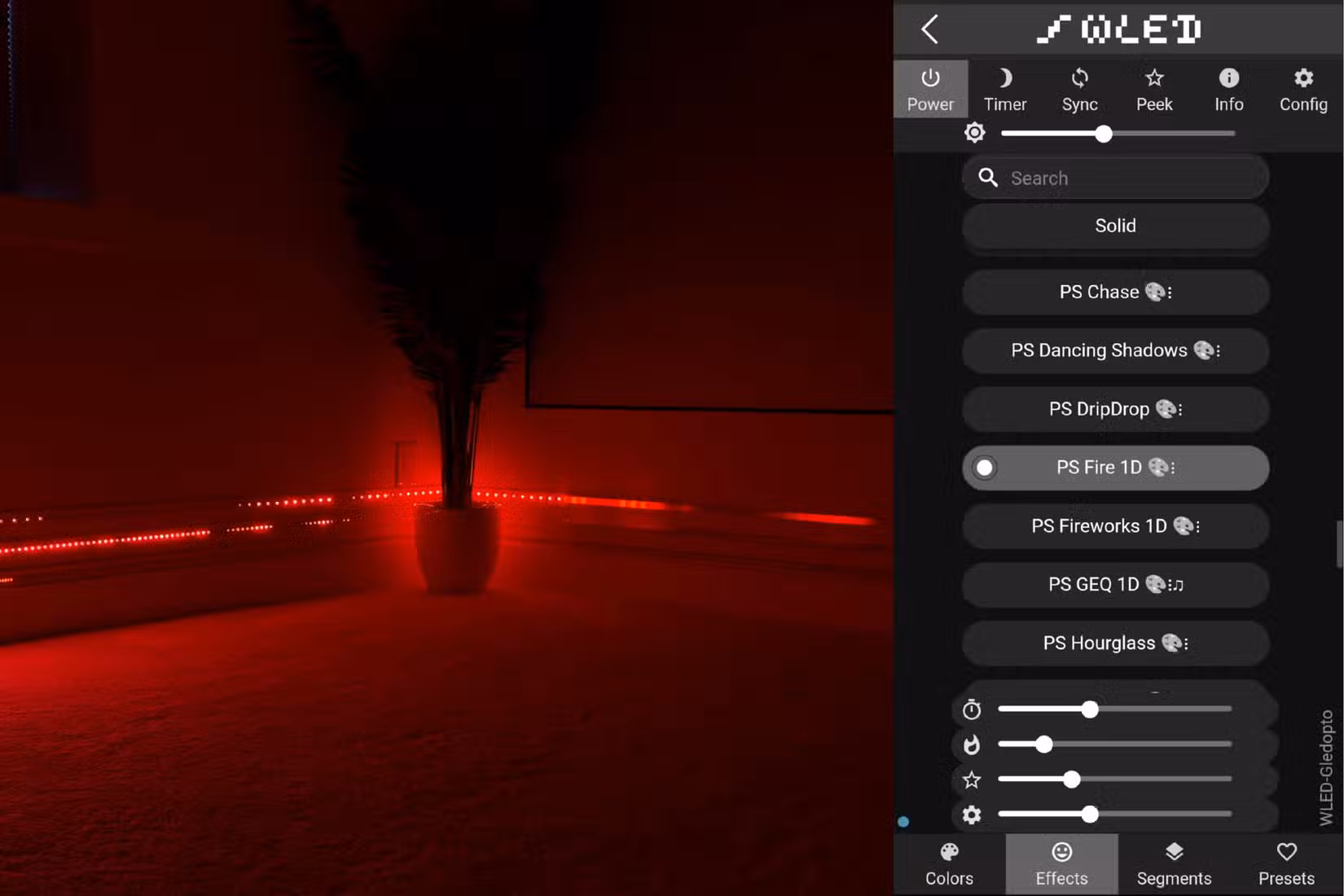
Task: Click the fire intensity icon
Action: click(x=972, y=744)
